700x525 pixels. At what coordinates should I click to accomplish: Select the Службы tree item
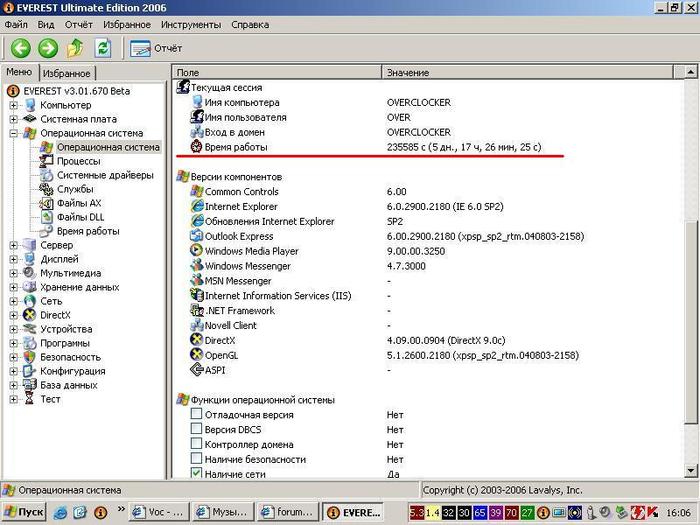click(x=75, y=189)
